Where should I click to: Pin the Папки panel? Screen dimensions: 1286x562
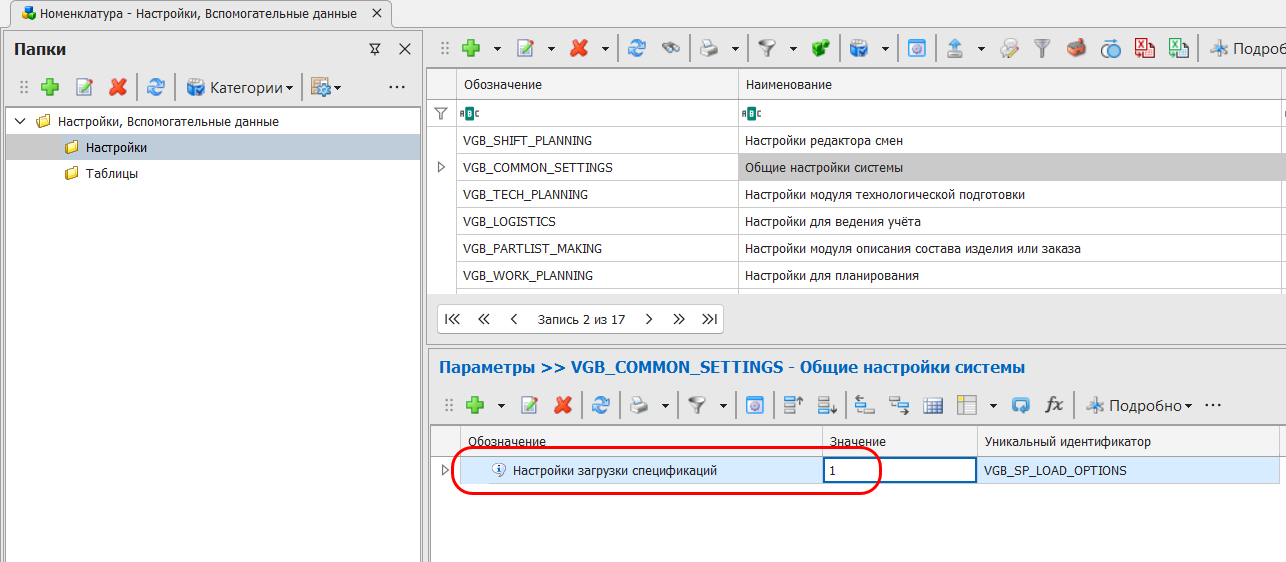pyautogui.click(x=375, y=49)
